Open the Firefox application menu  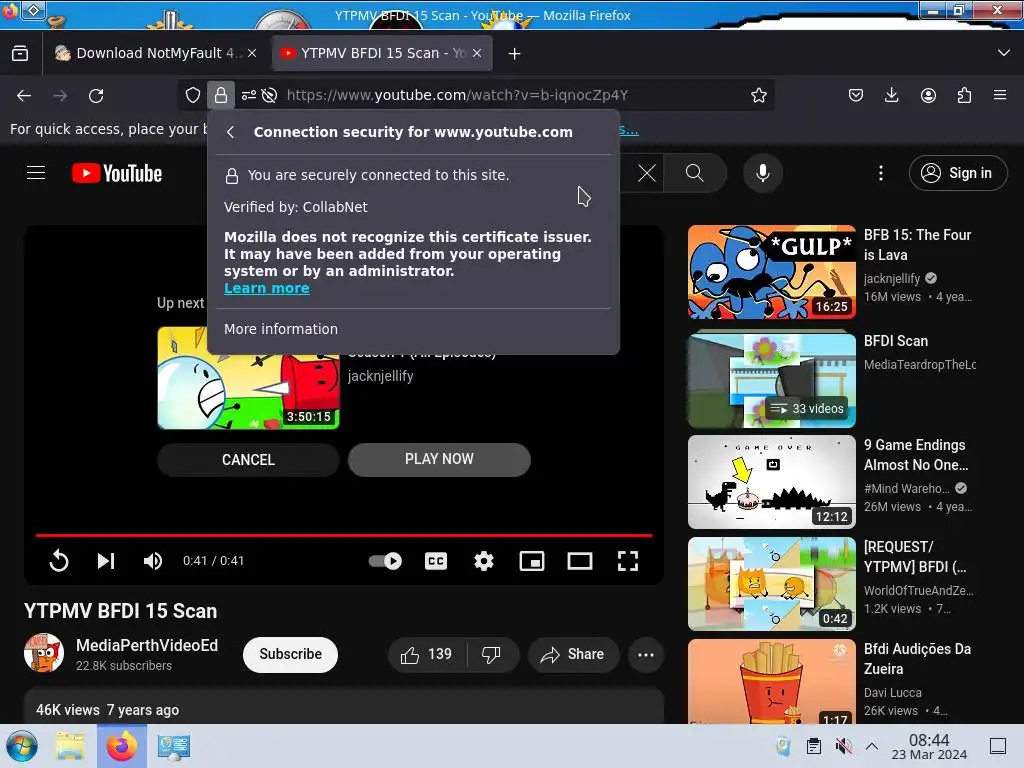point(1000,95)
